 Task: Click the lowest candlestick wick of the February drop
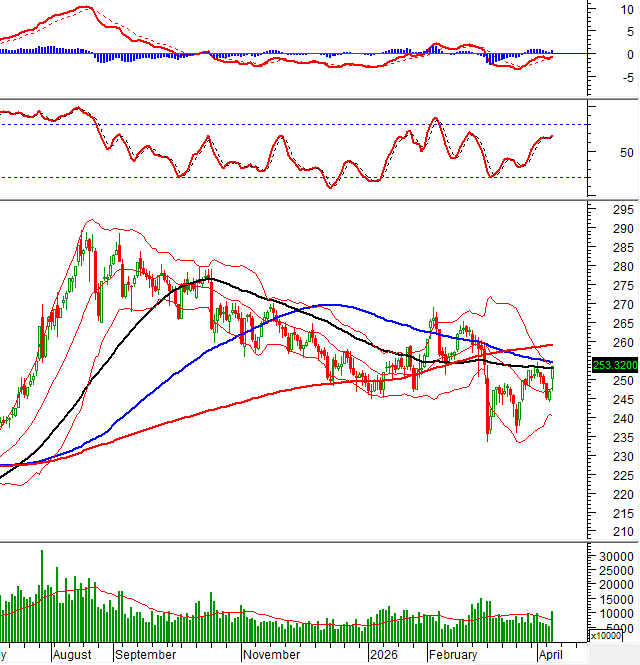coord(488,465)
